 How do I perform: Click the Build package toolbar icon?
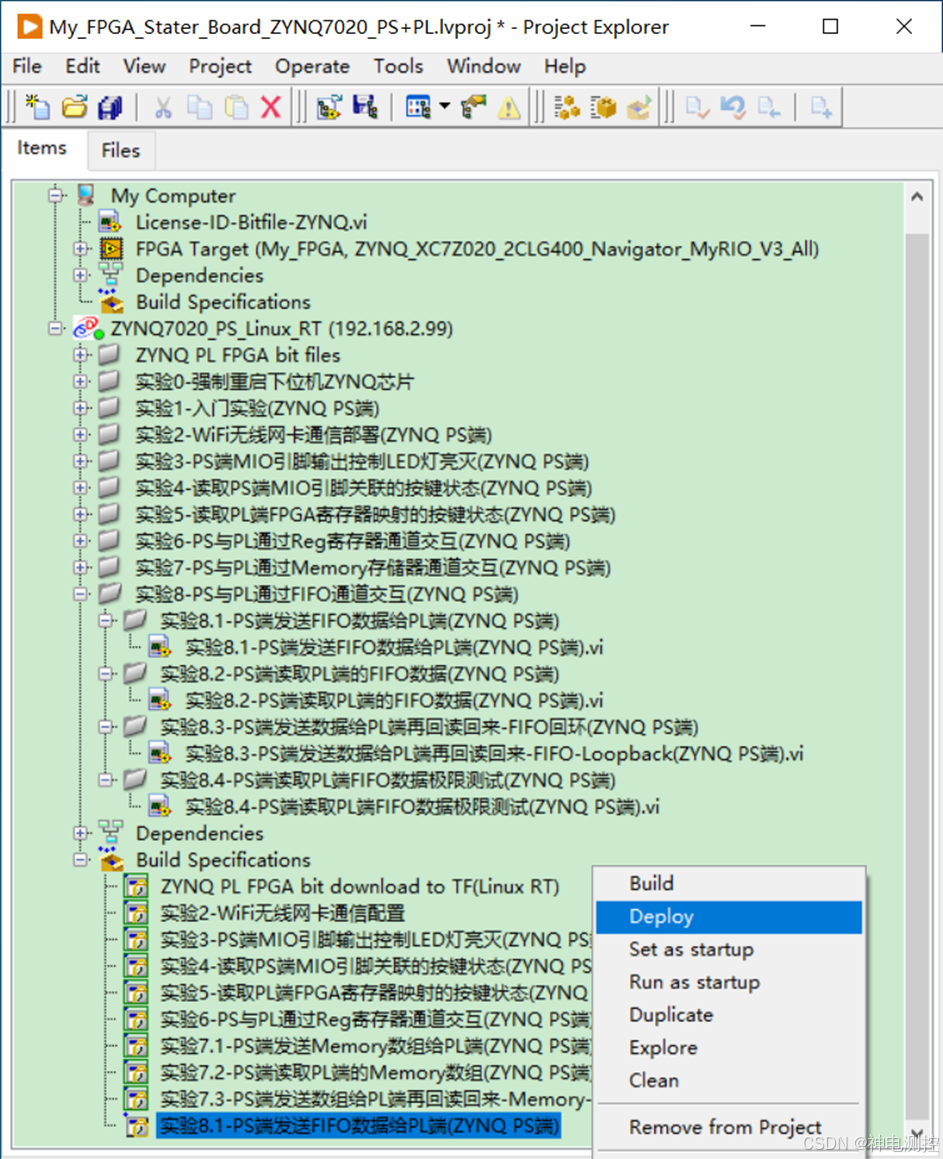pos(603,107)
